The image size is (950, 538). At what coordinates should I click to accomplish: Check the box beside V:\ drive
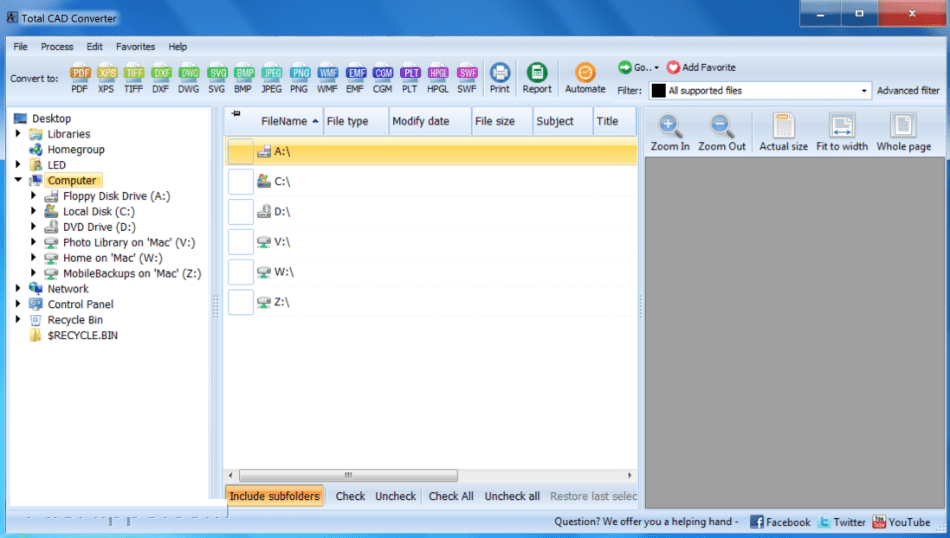(240, 242)
